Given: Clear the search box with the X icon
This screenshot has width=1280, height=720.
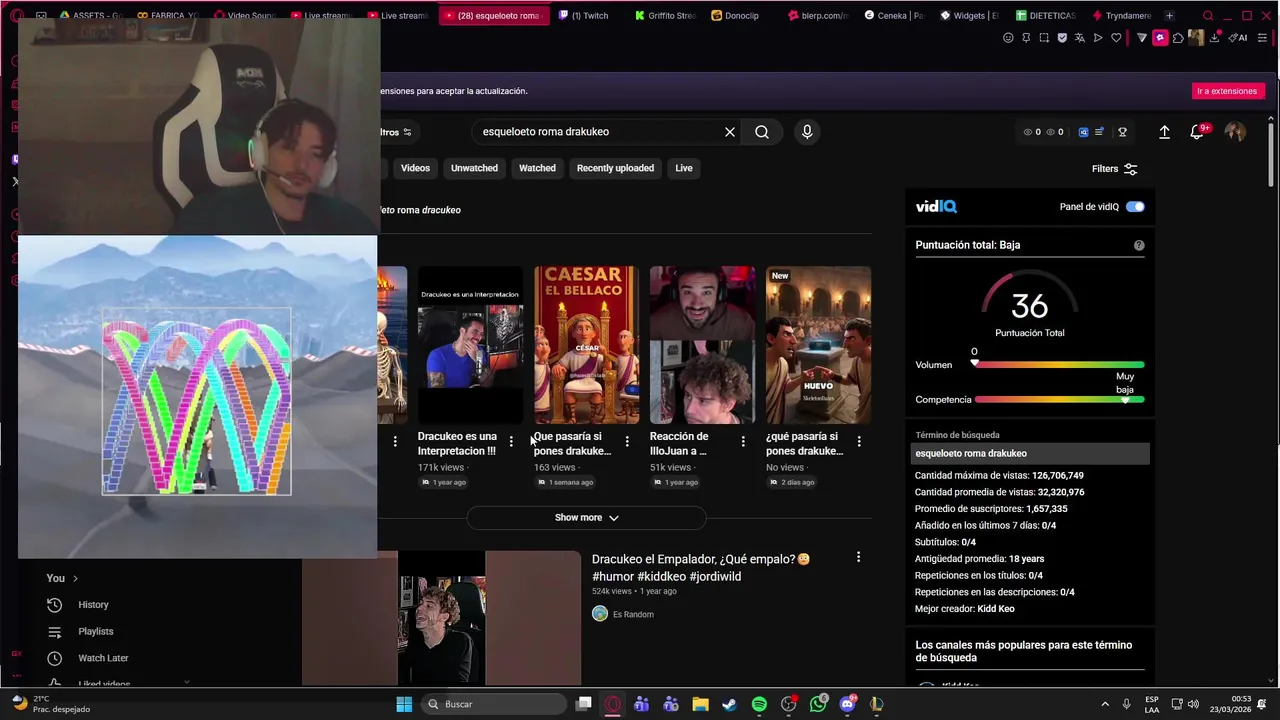Looking at the screenshot, I should coord(730,132).
